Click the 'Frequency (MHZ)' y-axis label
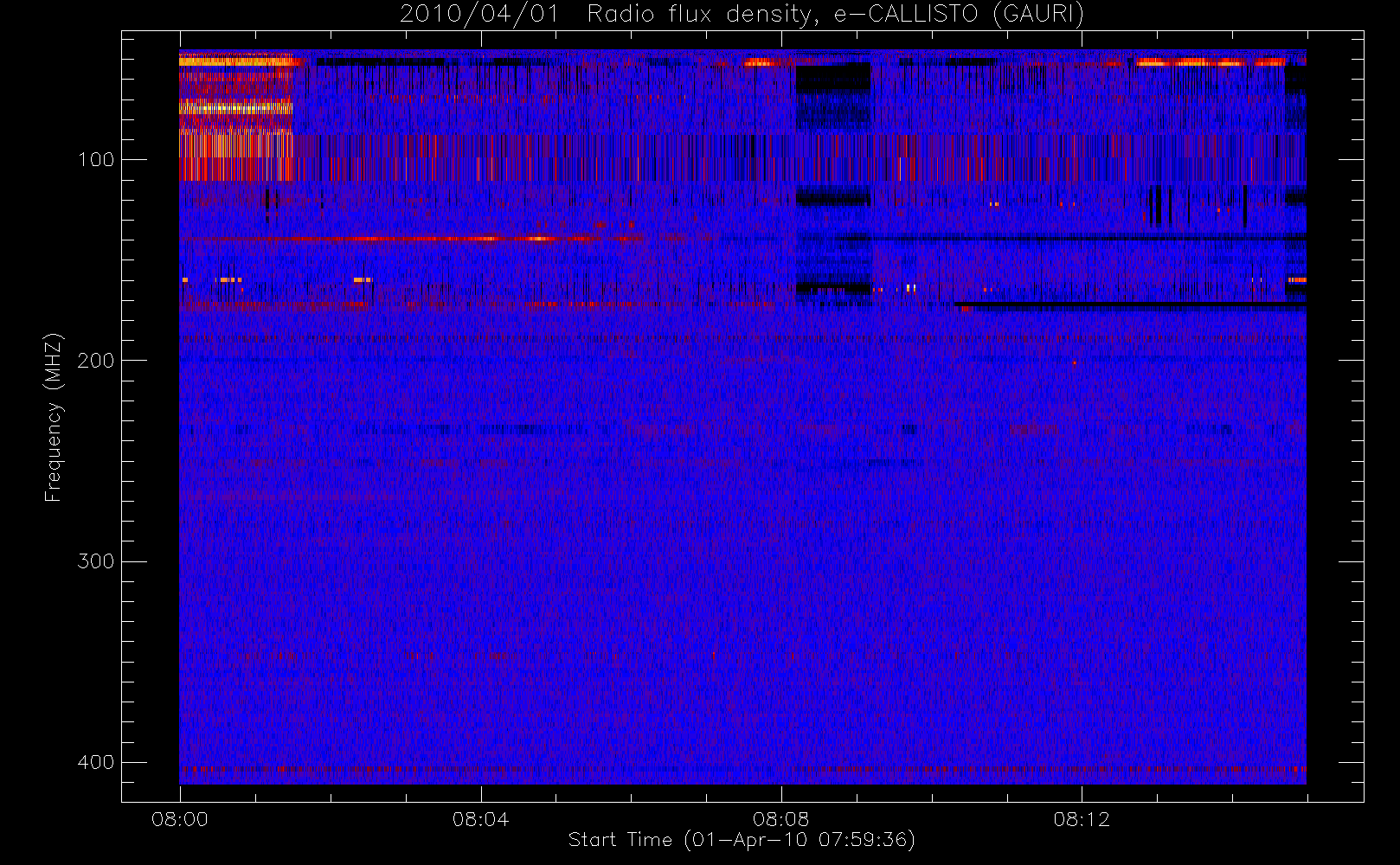This screenshot has height=865, width=1400. [54, 417]
